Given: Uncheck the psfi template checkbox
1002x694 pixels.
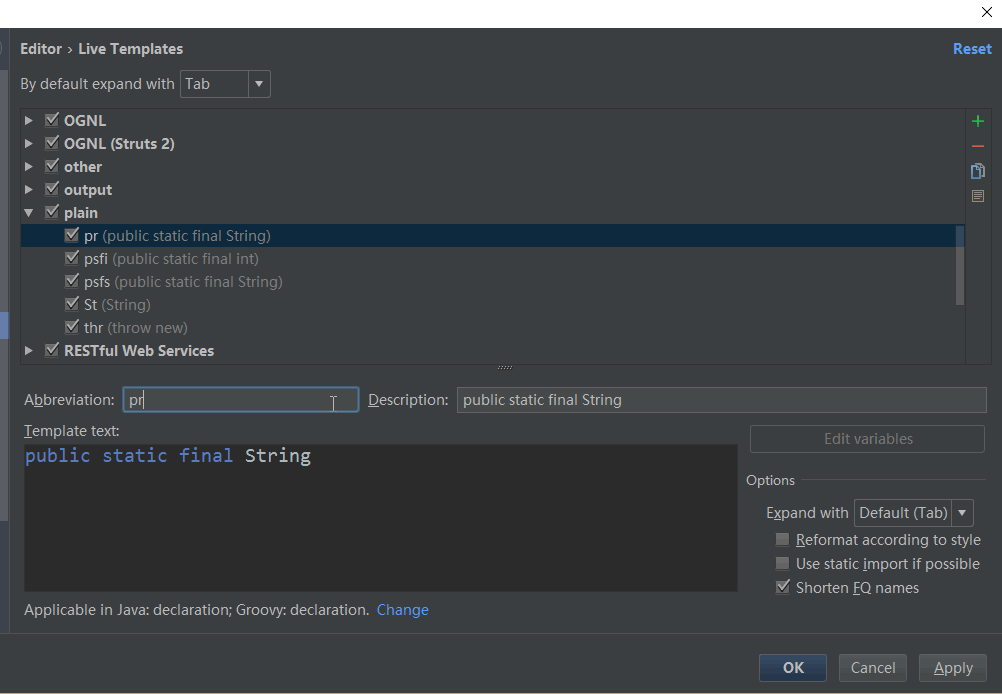Looking at the screenshot, I should (x=72, y=258).
